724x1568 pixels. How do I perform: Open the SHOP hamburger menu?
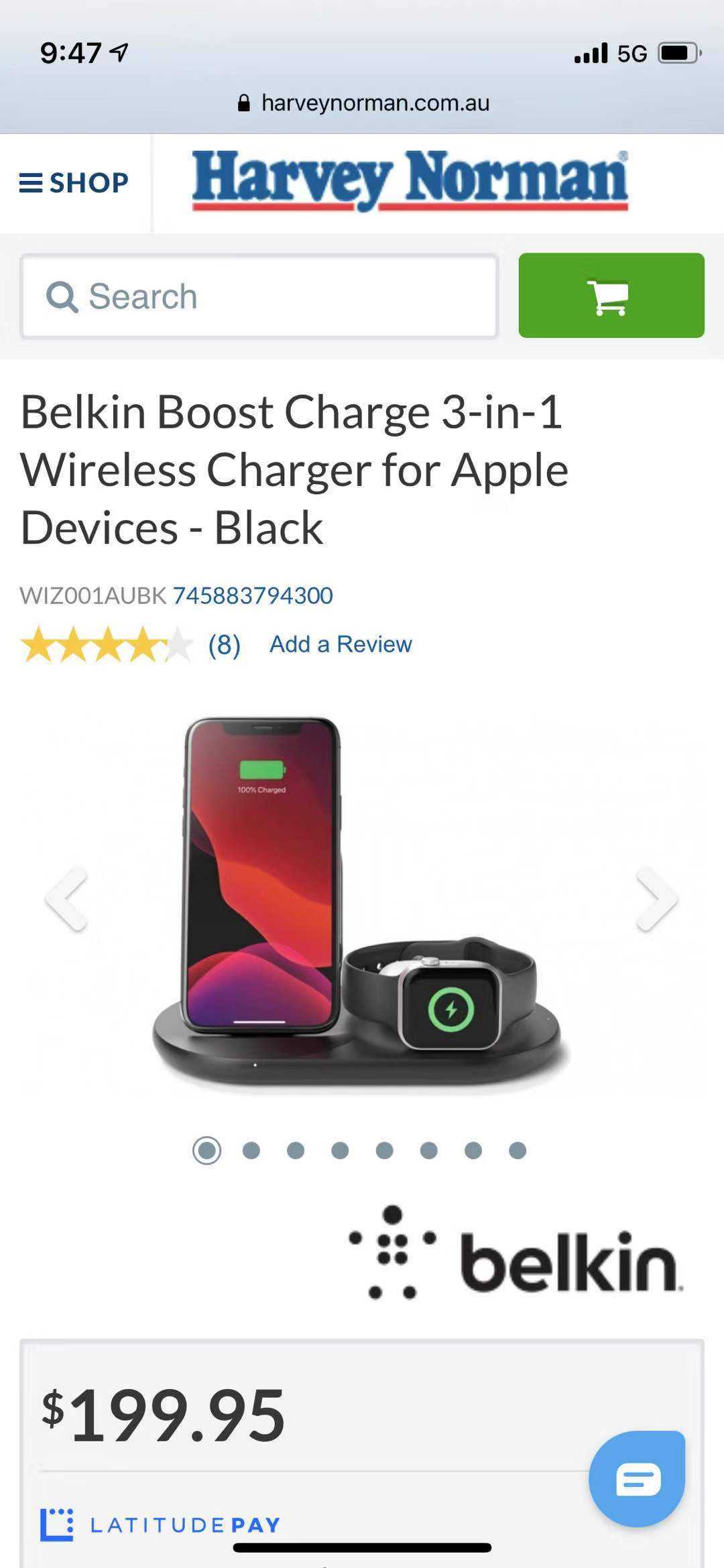pyautogui.click(x=74, y=182)
